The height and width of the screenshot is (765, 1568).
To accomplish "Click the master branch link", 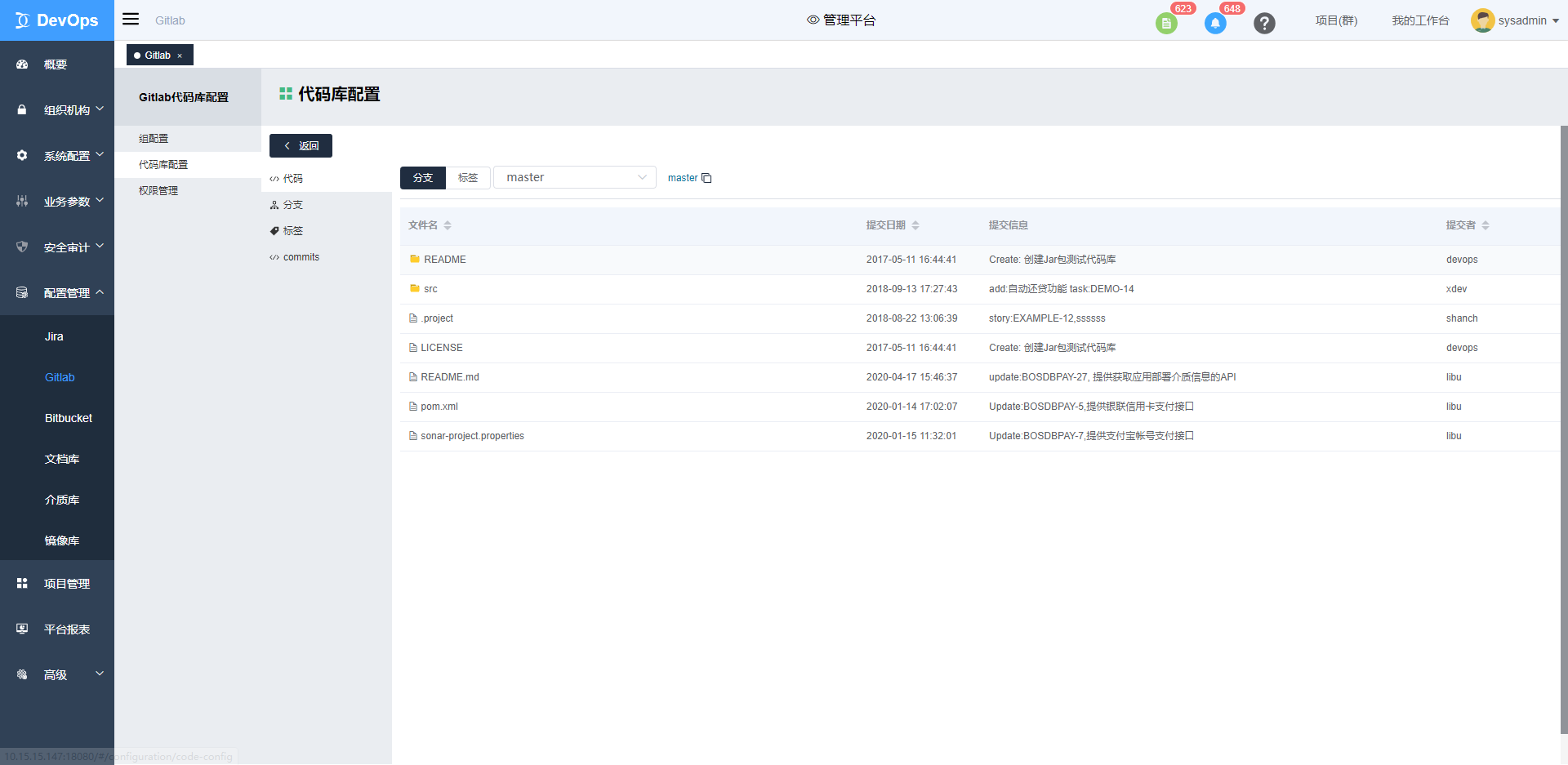I will coord(683,178).
